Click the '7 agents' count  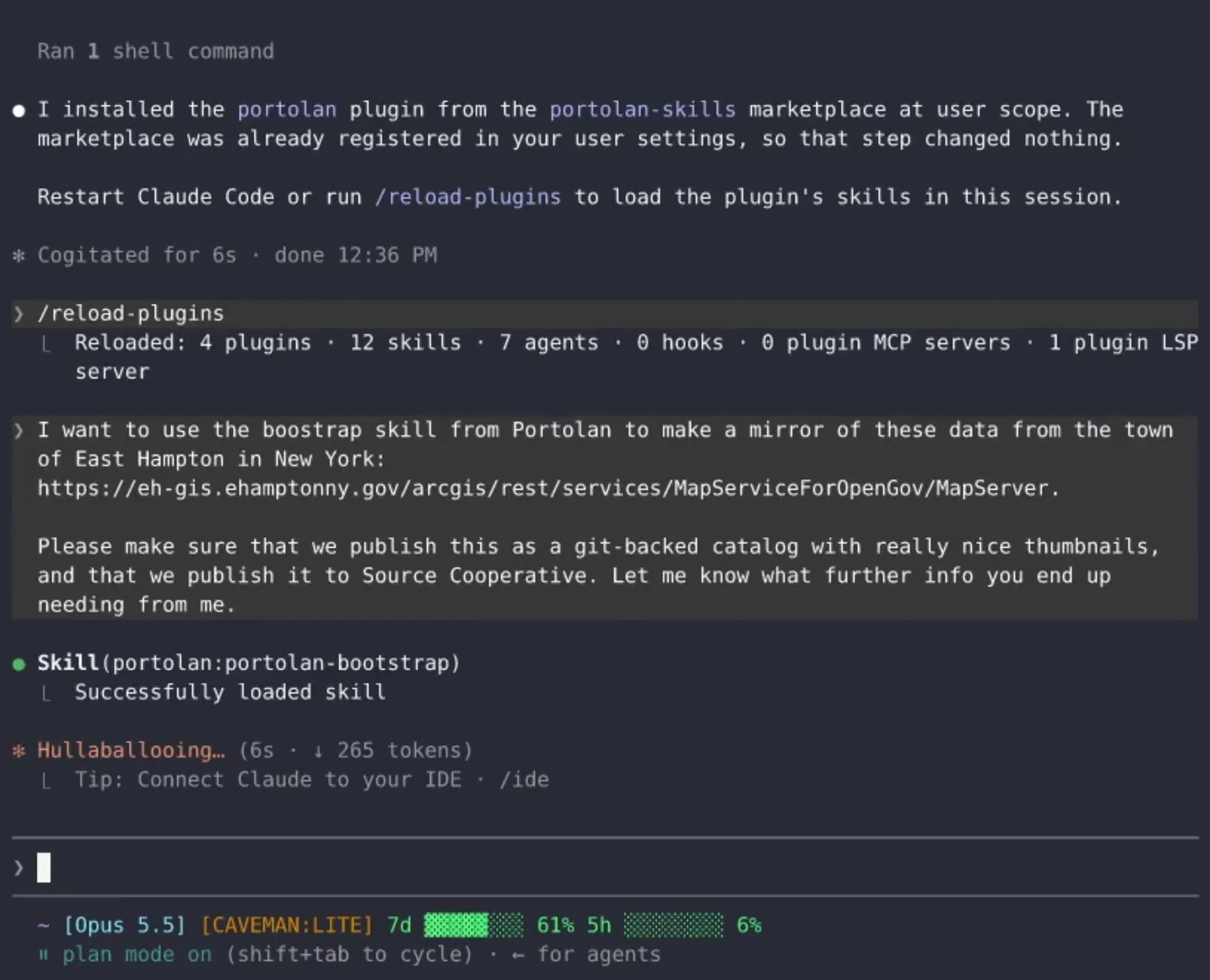548,343
